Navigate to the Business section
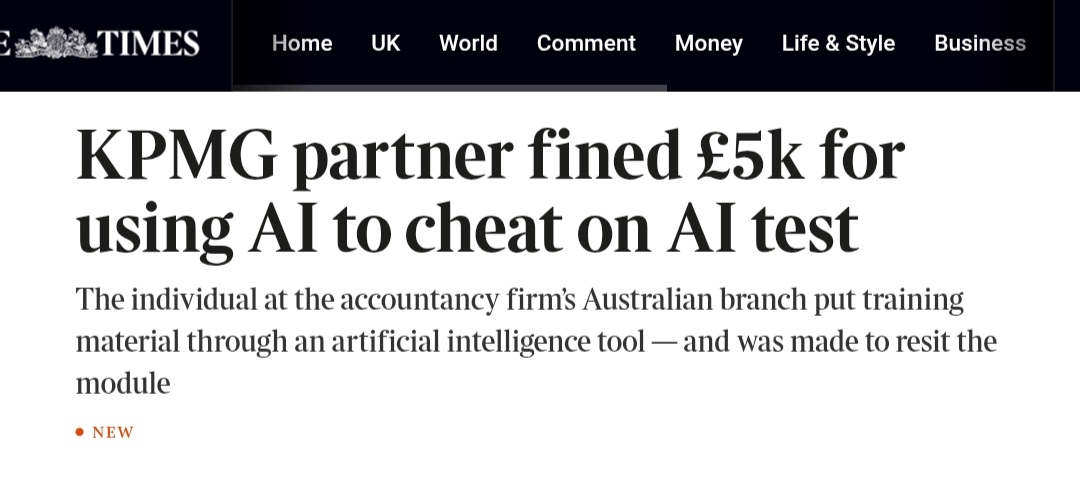Screen dimensions: 1080x480 pos(980,44)
